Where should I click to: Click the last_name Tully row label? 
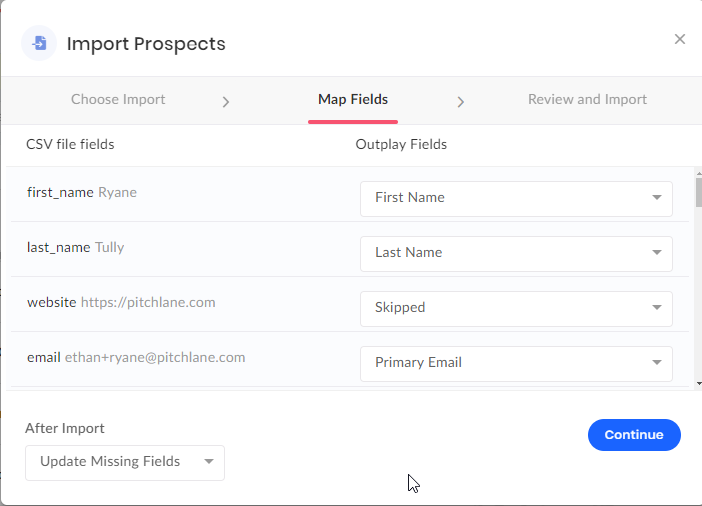(x=76, y=247)
